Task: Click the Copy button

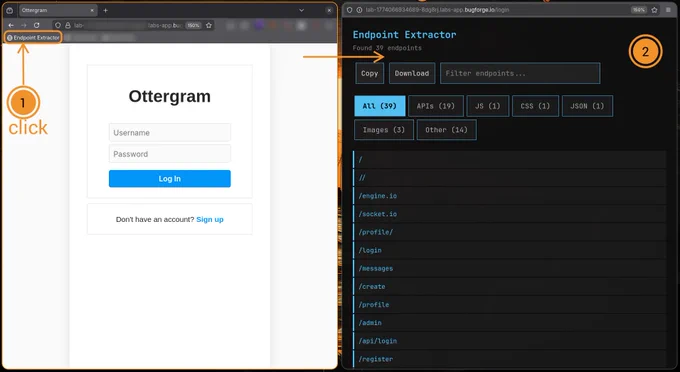Action: click(369, 73)
